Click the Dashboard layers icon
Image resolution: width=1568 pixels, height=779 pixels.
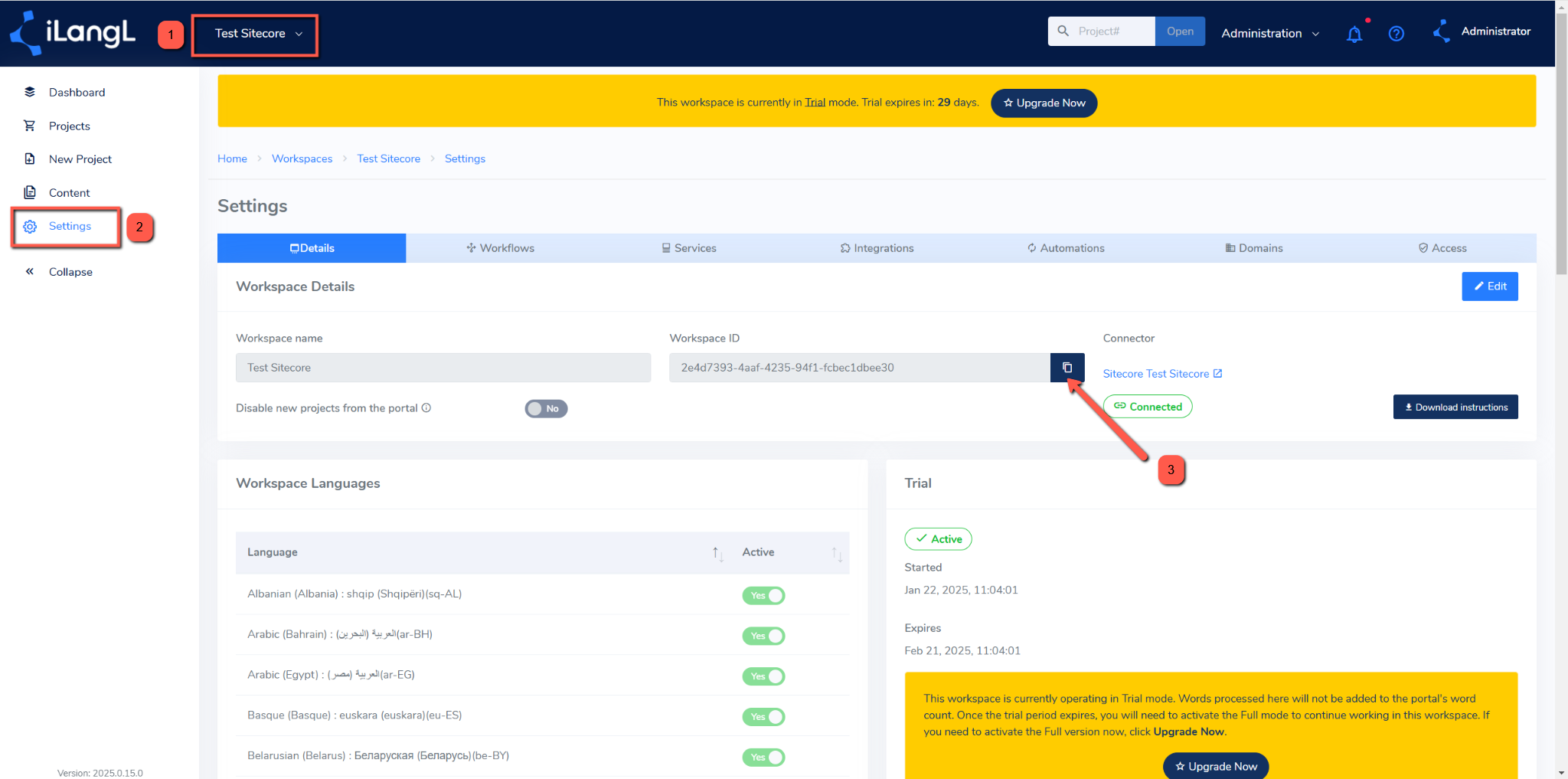[30, 92]
